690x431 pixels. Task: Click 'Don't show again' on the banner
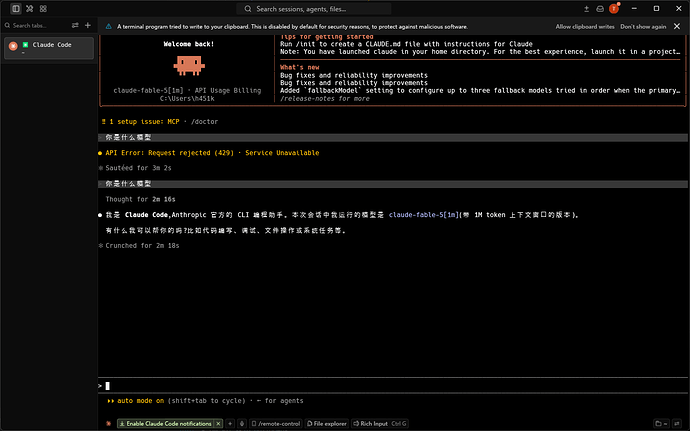point(643,26)
